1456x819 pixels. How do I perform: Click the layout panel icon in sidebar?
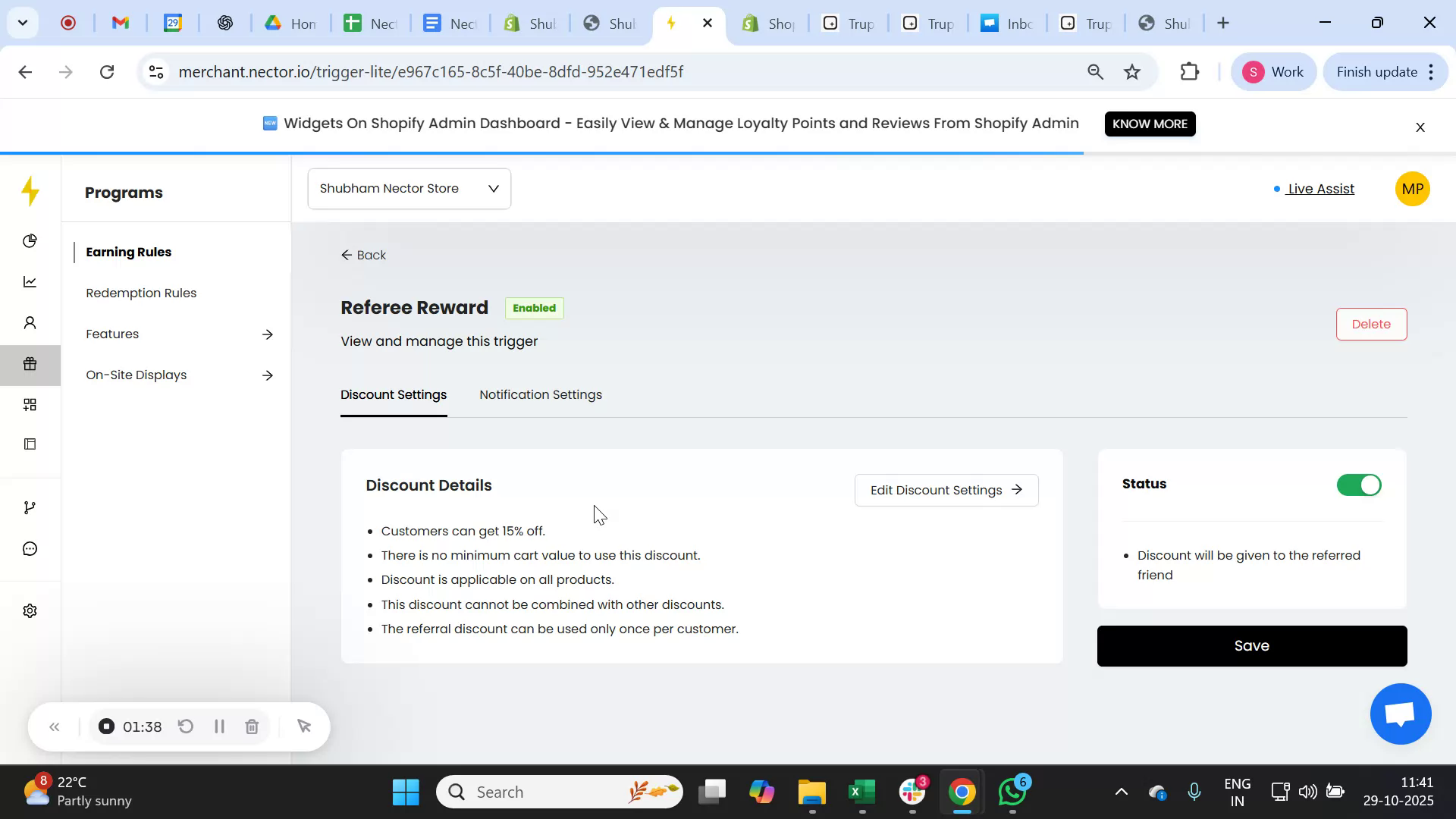click(x=30, y=444)
